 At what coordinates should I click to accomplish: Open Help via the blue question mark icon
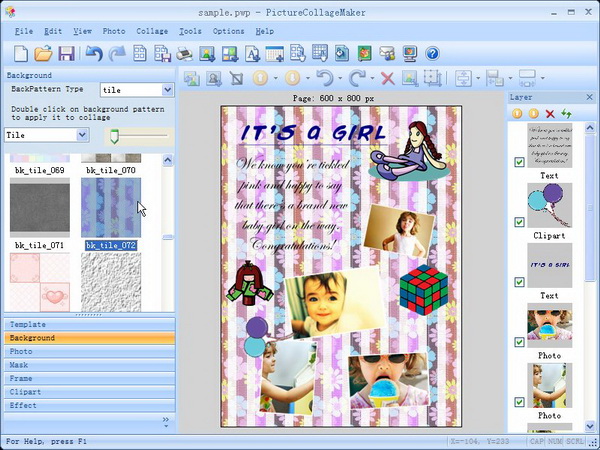click(x=433, y=53)
